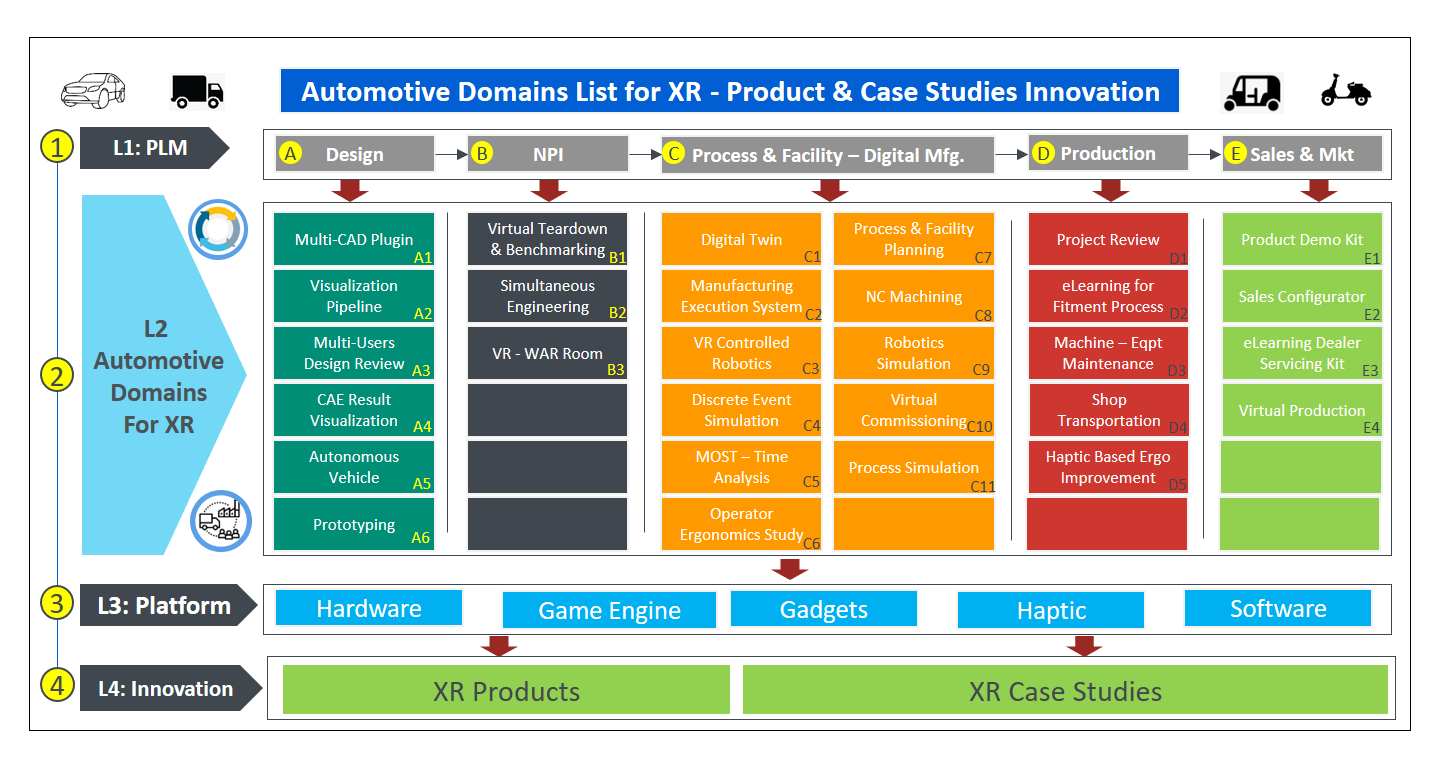Click the scooter icon

point(1346,91)
